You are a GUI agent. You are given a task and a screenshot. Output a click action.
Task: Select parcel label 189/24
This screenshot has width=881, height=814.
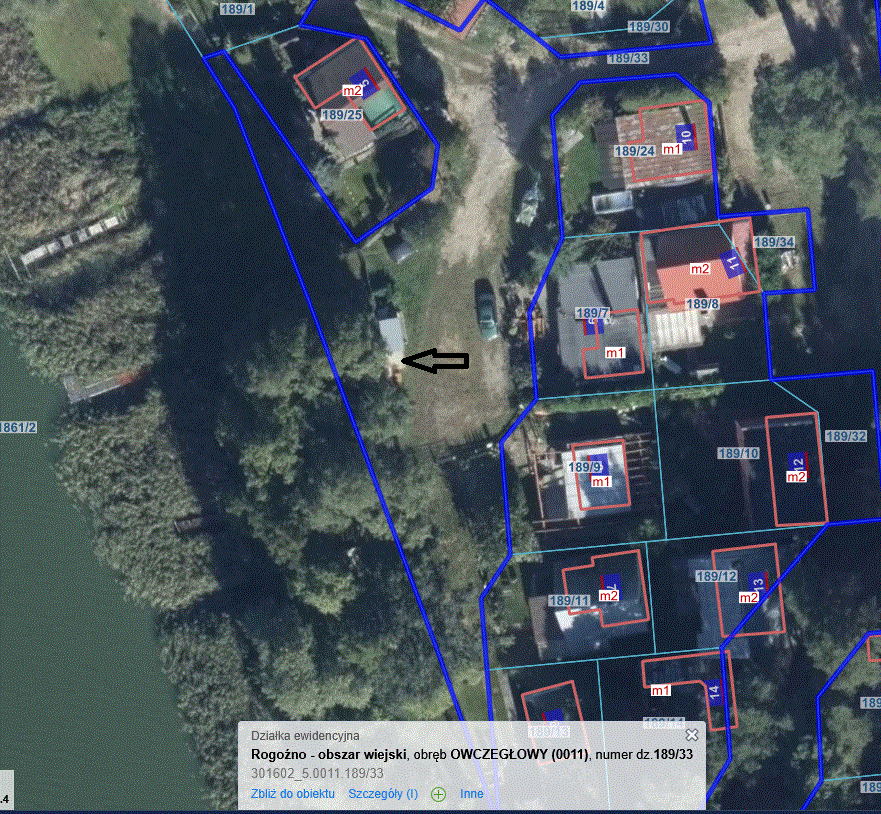click(x=634, y=151)
